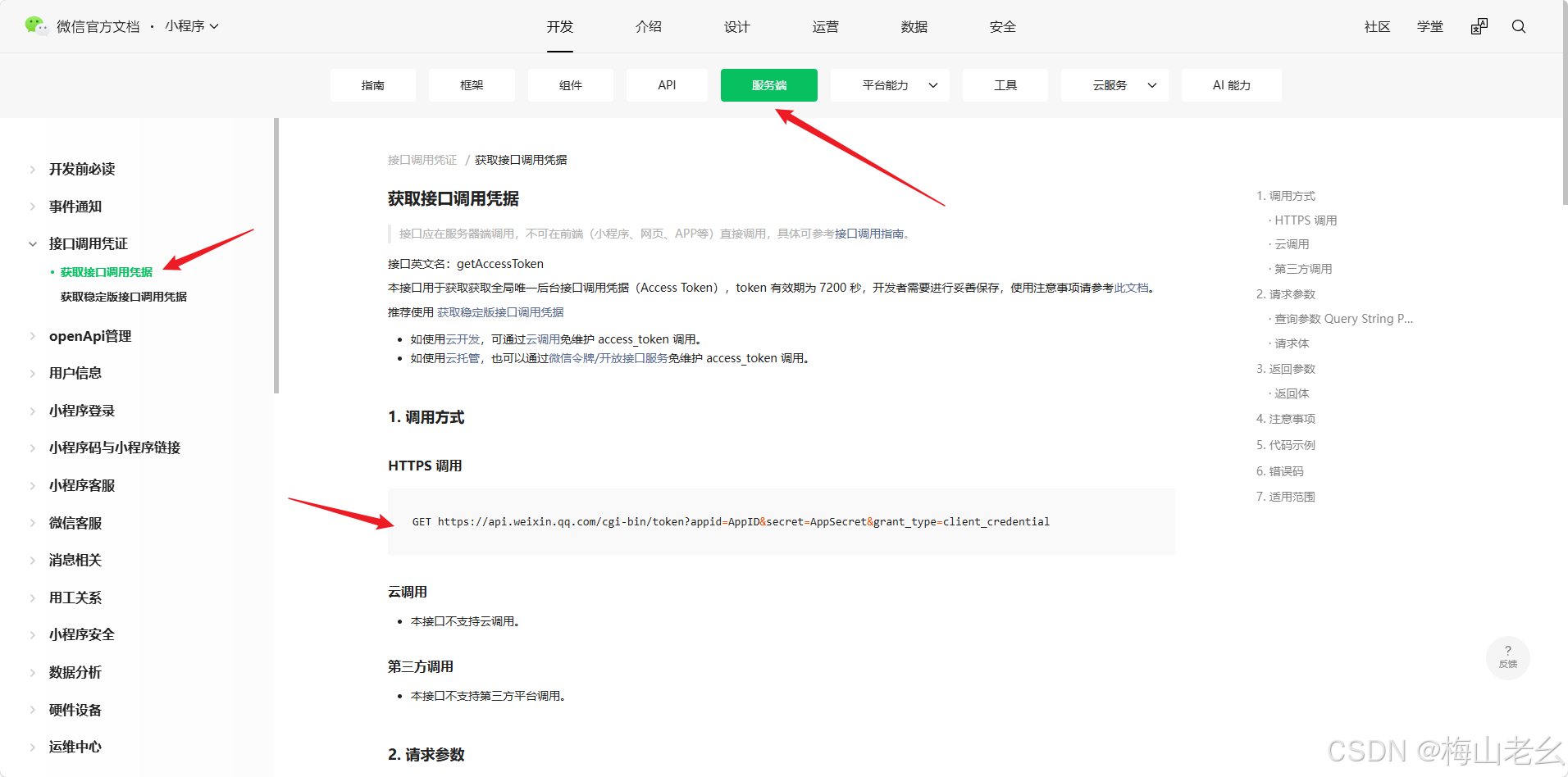
Task: Follow the first 云调用 link in bullet list
Action: pos(543,339)
